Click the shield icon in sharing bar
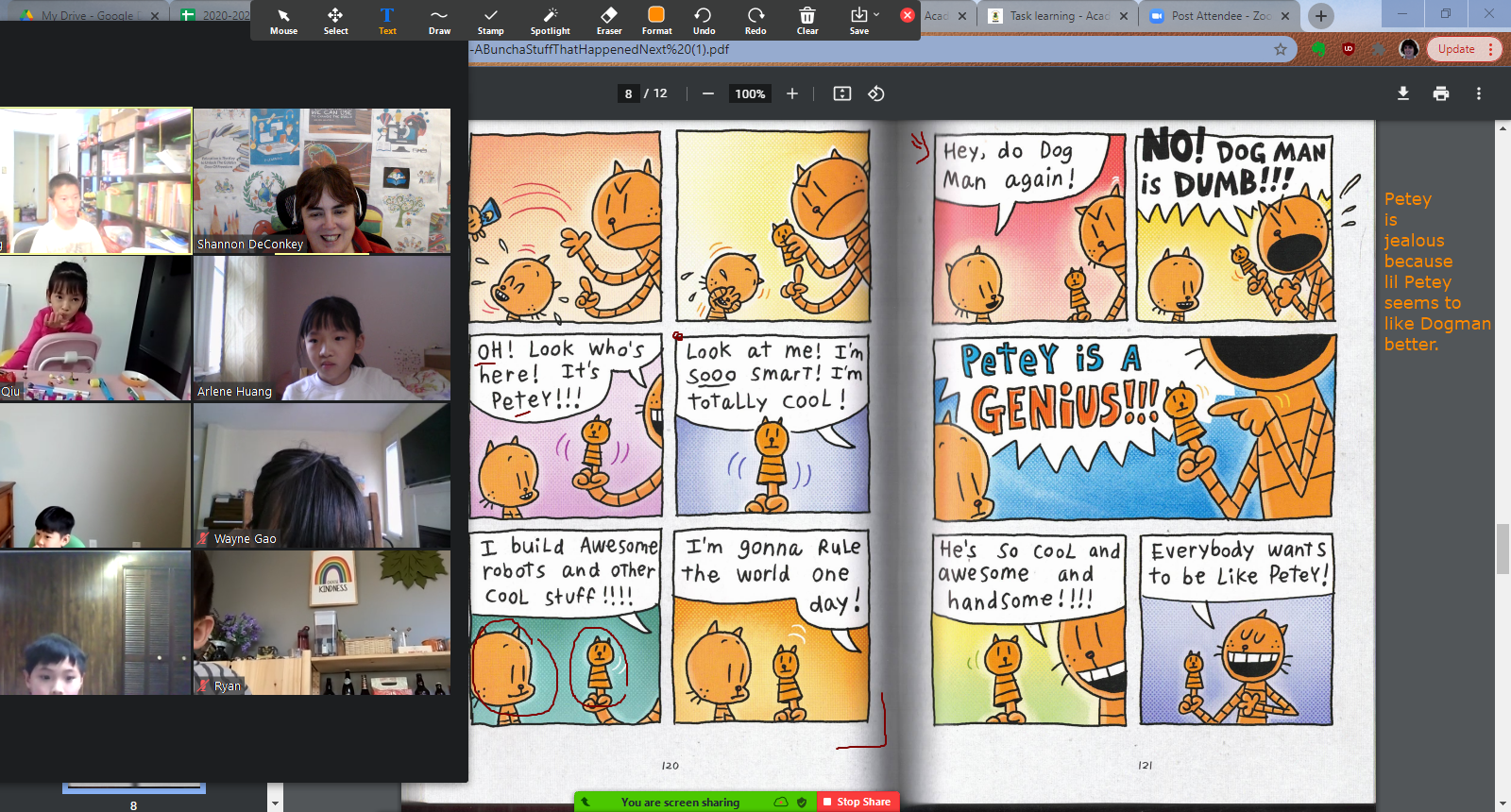The image size is (1511, 812). 802,802
